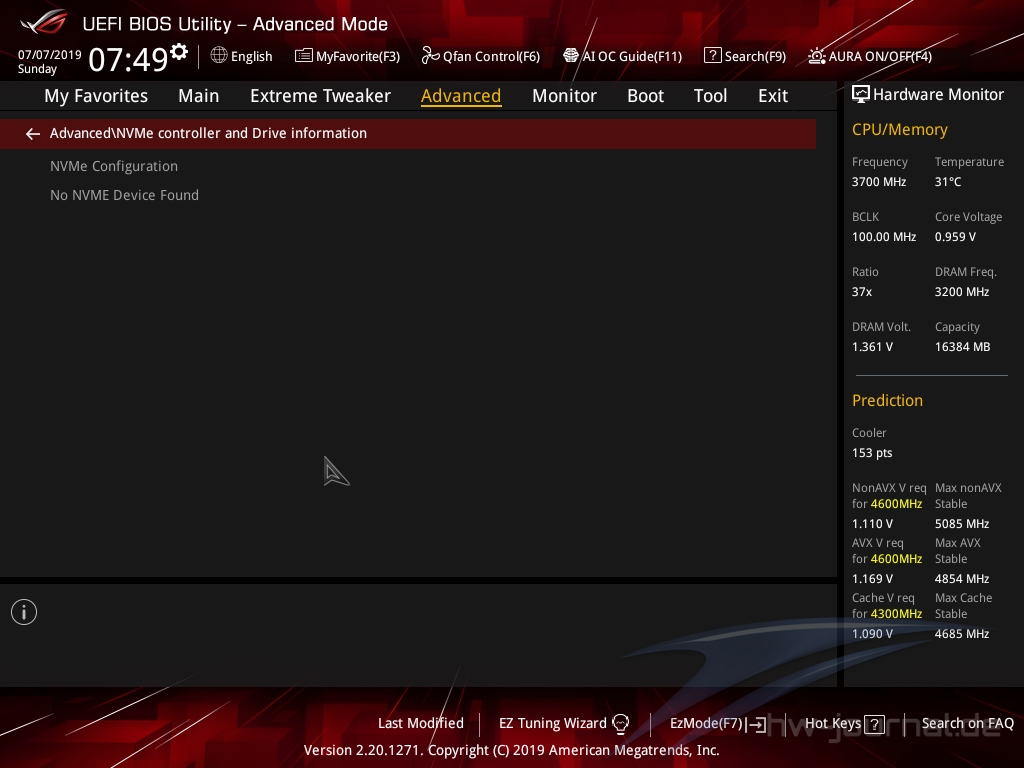Click the AURA light icon
The height and width of the screenshot is (768, 1024).
pyautogui.click(x=816, y=56)
